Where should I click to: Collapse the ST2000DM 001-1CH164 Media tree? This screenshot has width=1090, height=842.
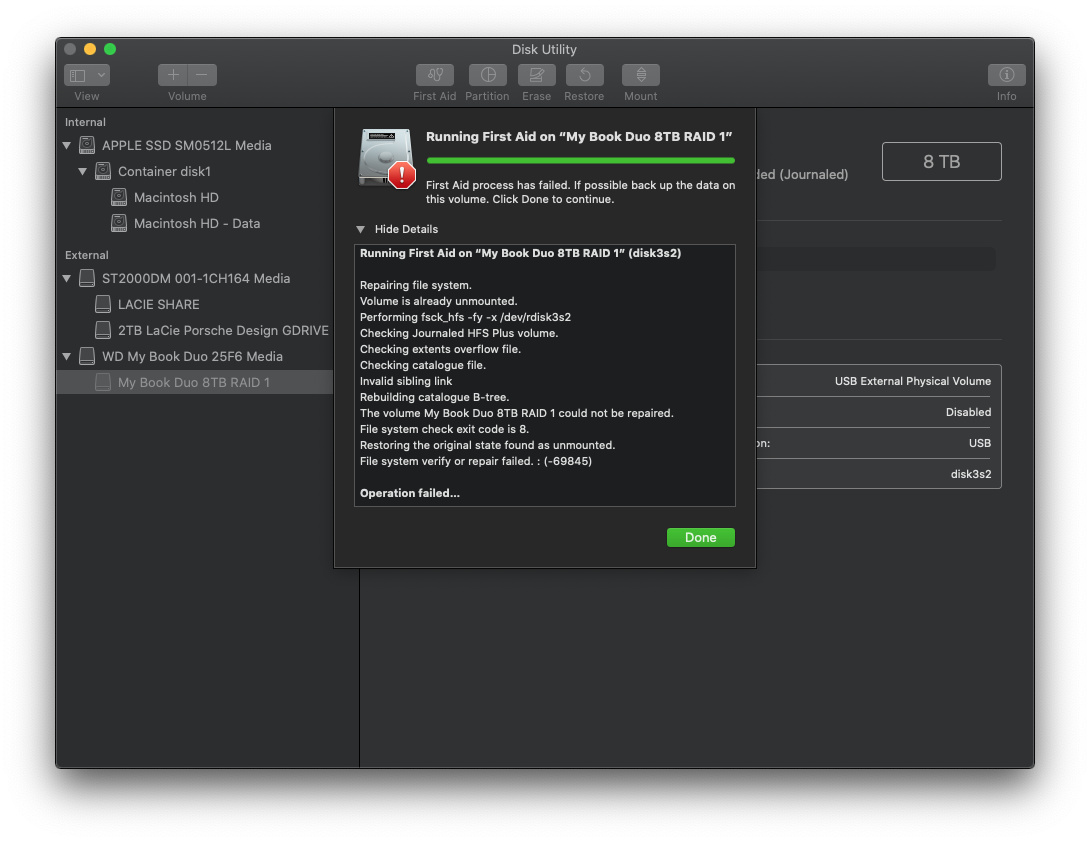point(67,278)
